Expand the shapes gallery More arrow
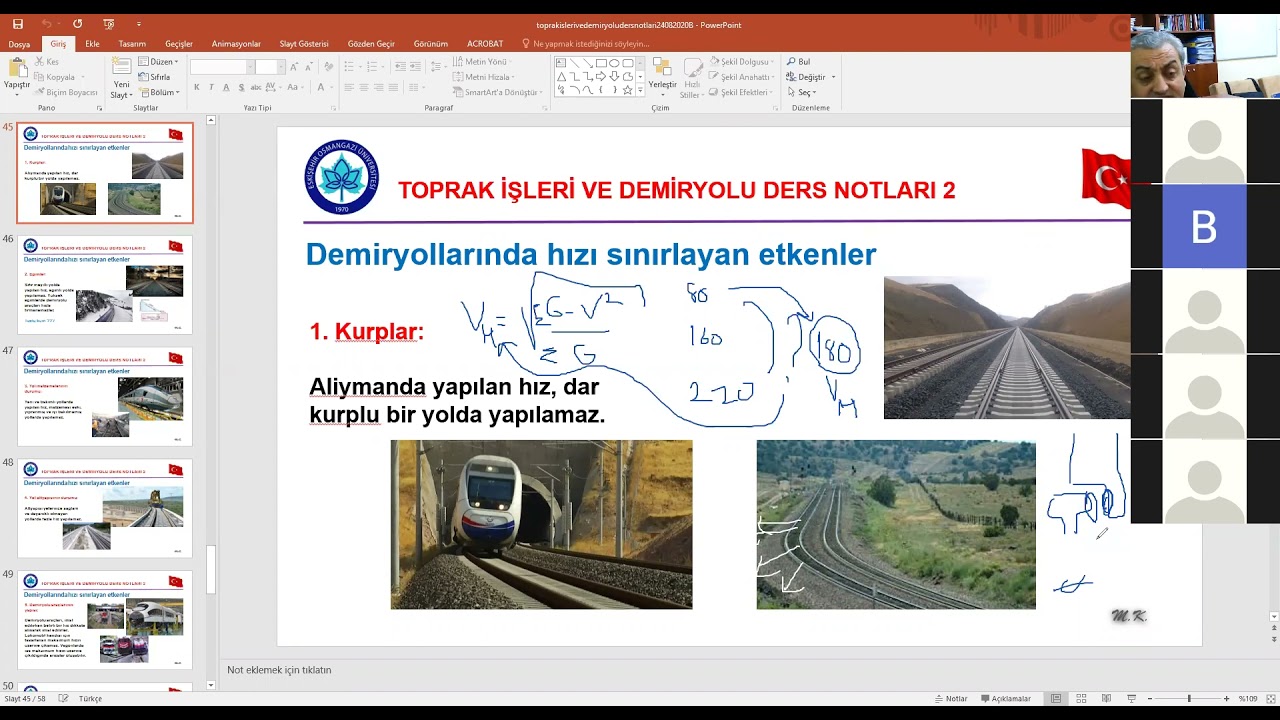 641,90
